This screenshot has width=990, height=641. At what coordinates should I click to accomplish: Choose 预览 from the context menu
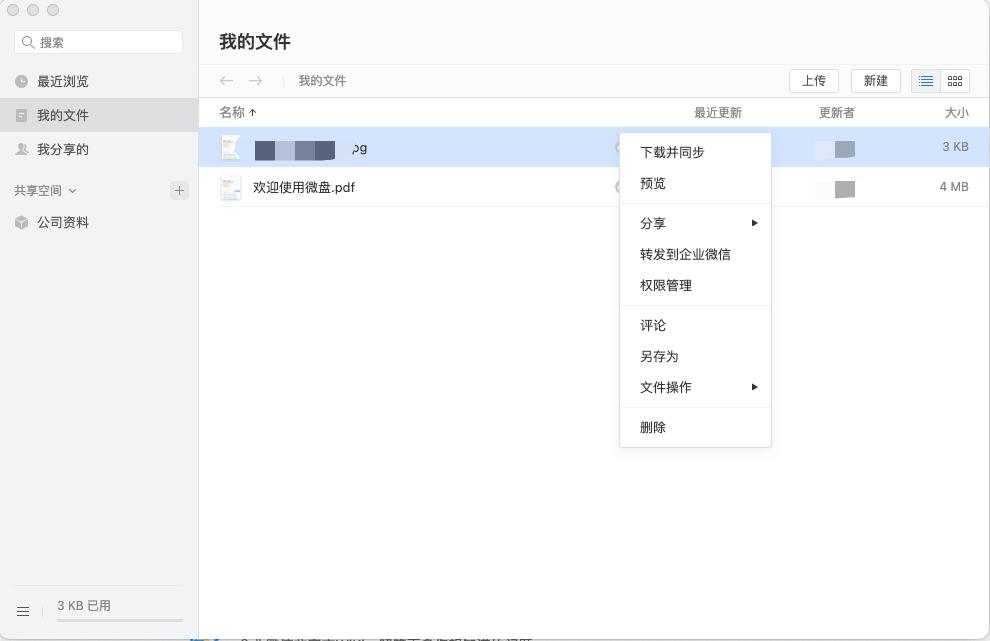point(653,183)
